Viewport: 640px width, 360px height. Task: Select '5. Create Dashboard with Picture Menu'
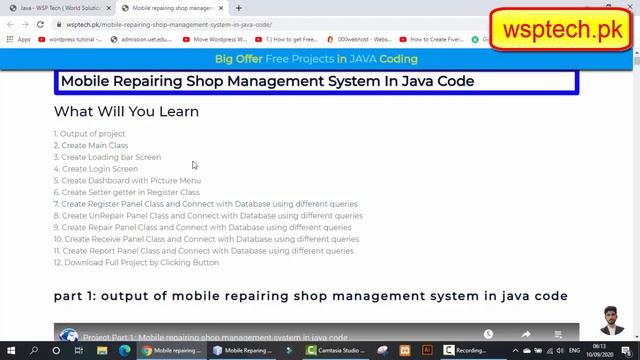click(x=127, y=180)
